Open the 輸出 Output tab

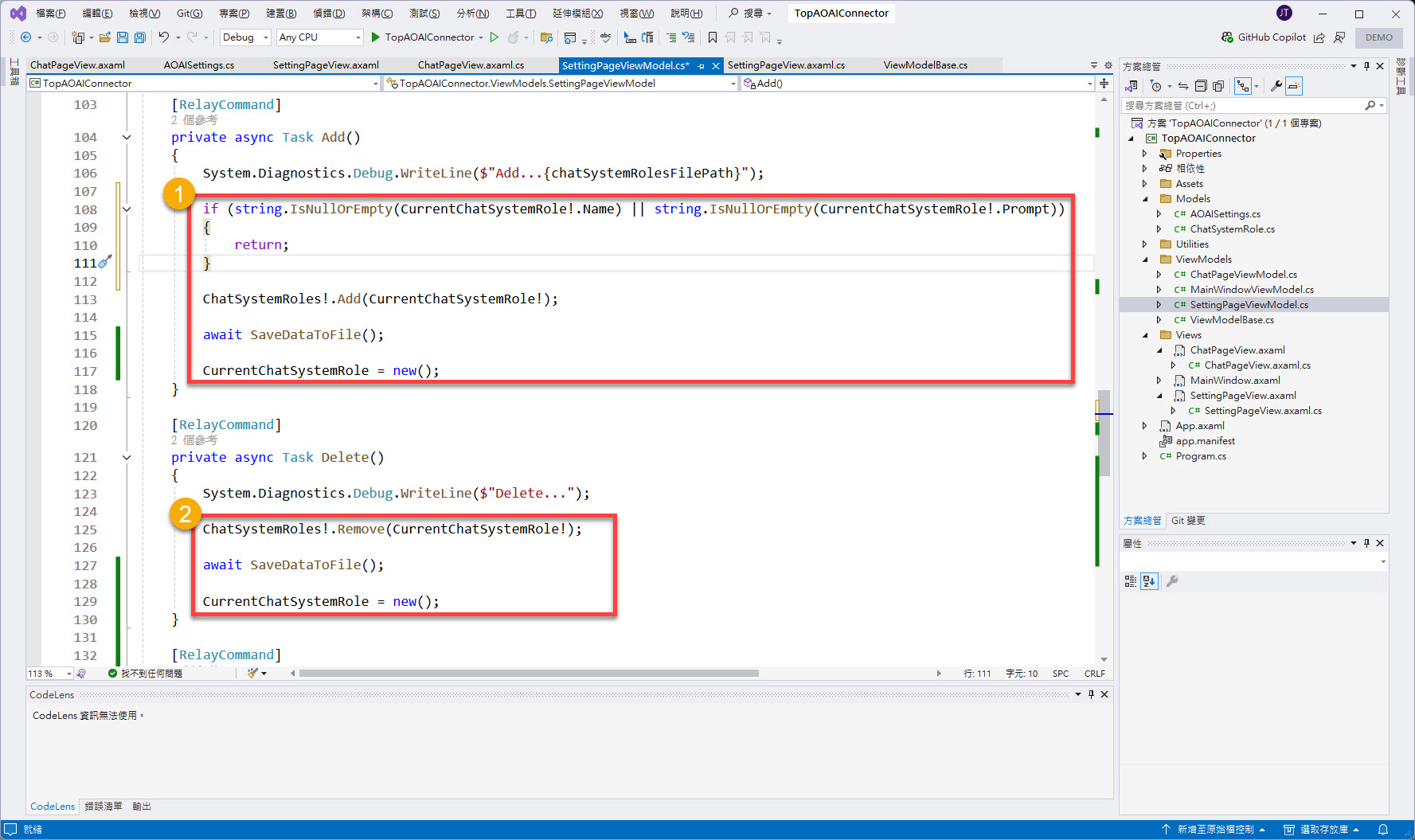point(142,807)
